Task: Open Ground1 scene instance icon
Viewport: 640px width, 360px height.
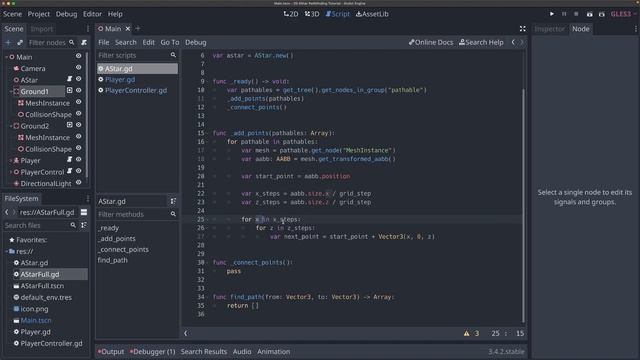Action: click(x=69, y=90)
